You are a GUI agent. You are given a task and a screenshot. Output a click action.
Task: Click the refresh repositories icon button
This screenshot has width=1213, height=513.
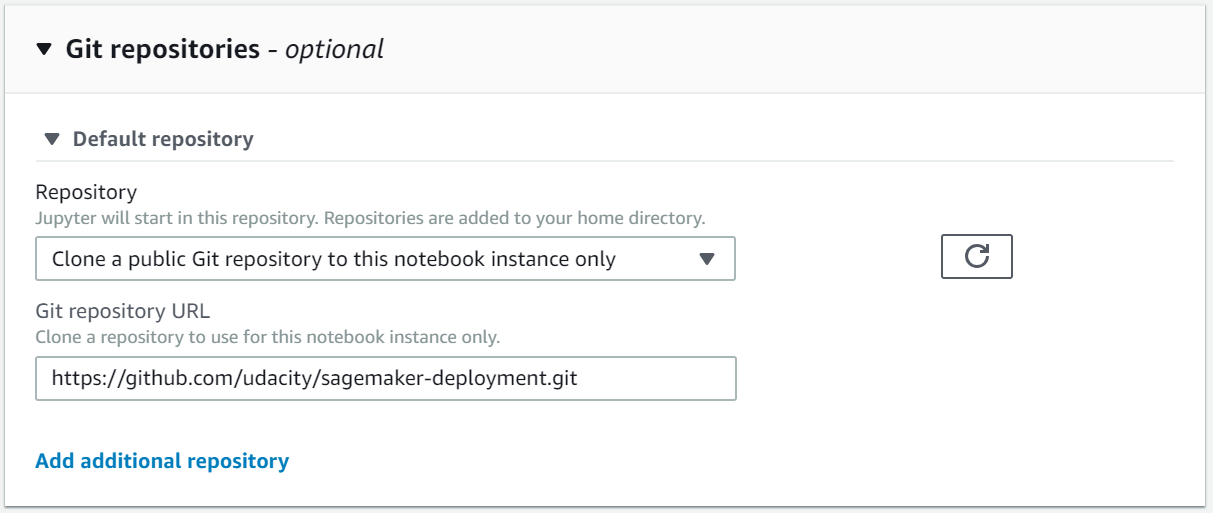[976, 257]
